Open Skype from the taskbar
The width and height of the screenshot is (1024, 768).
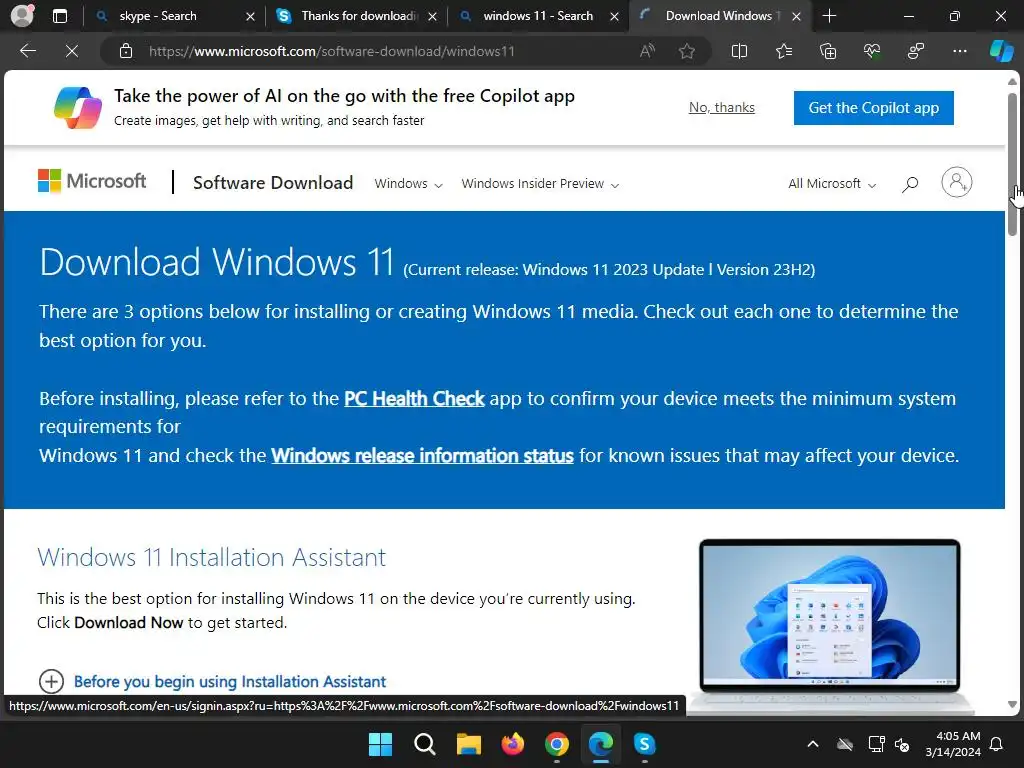pyautogui.click(x=645, y=744)
